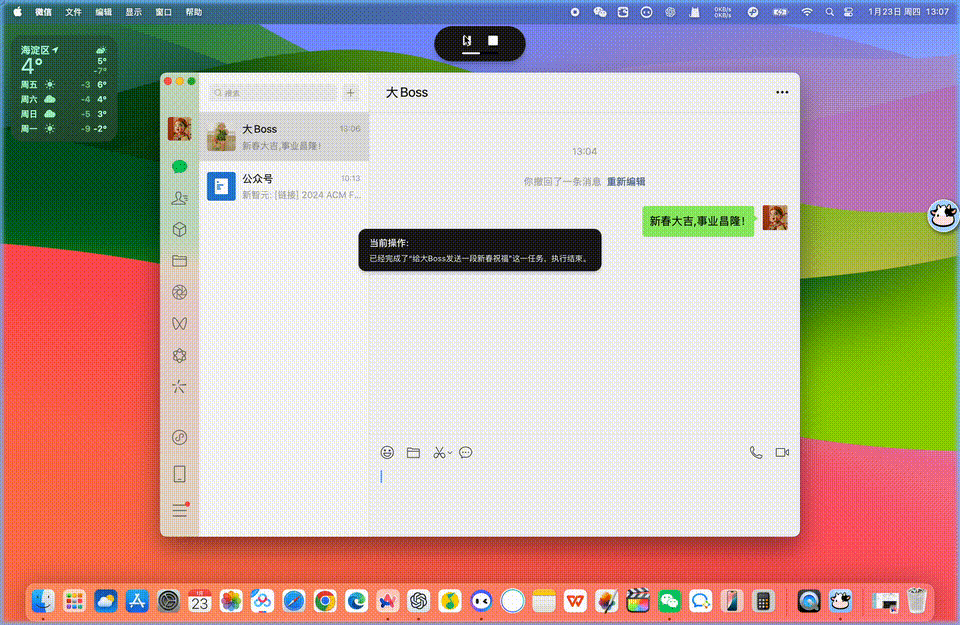Open the Moments shutter icon in sidebar
The image size is (960, 625).
[180, 293]
